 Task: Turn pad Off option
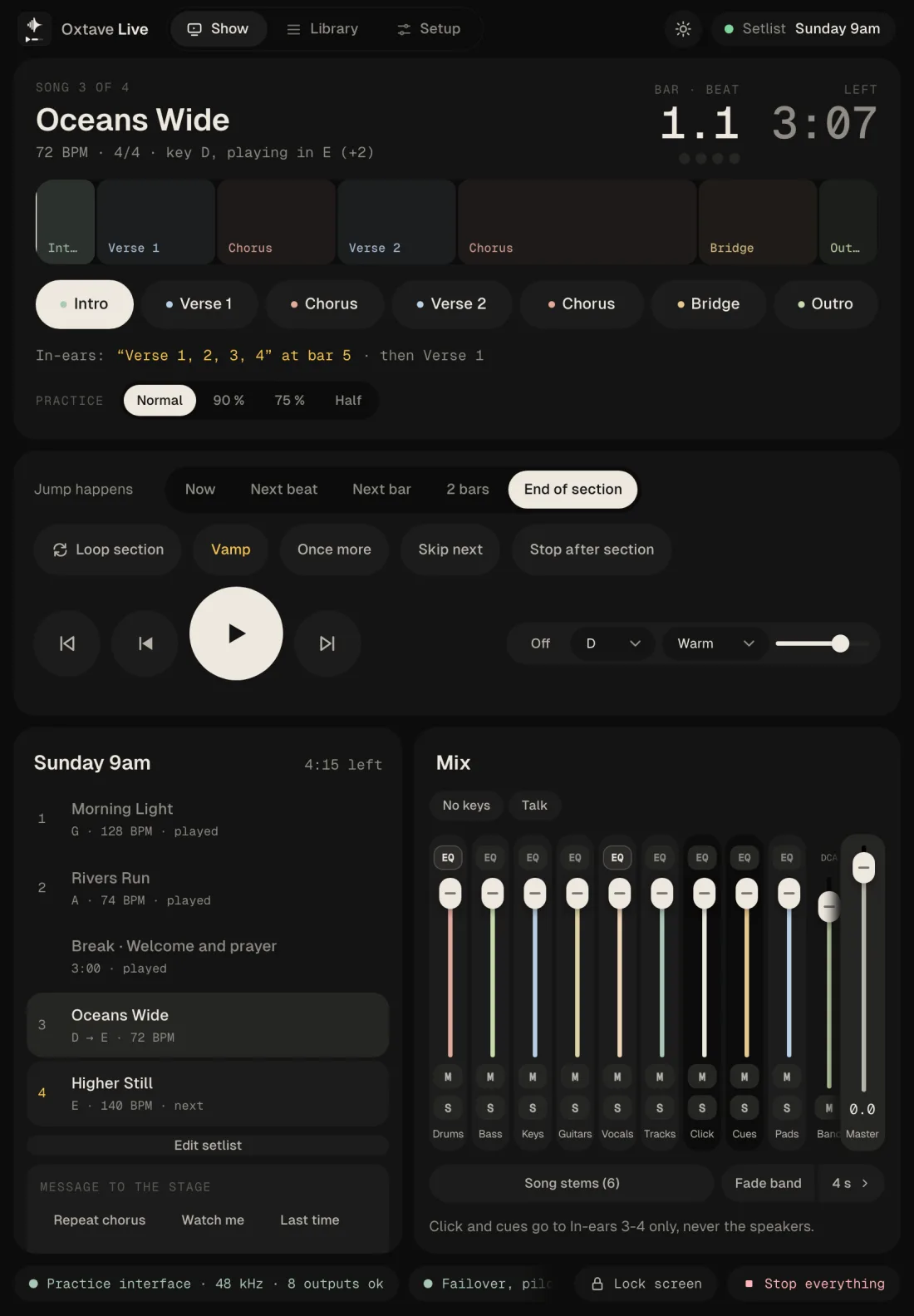(x=540, y=643)
